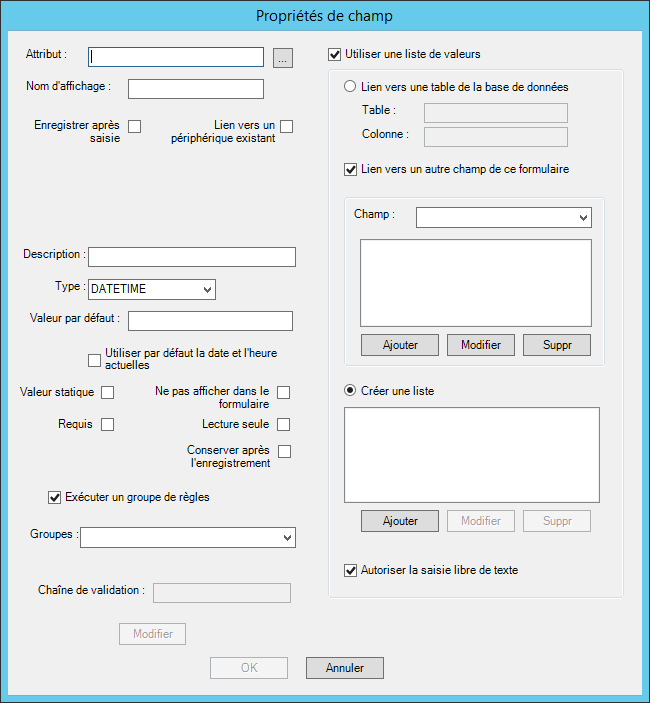Enable the Valeur statique checkbox
650x703 pixels.
(x=108, y=392)
